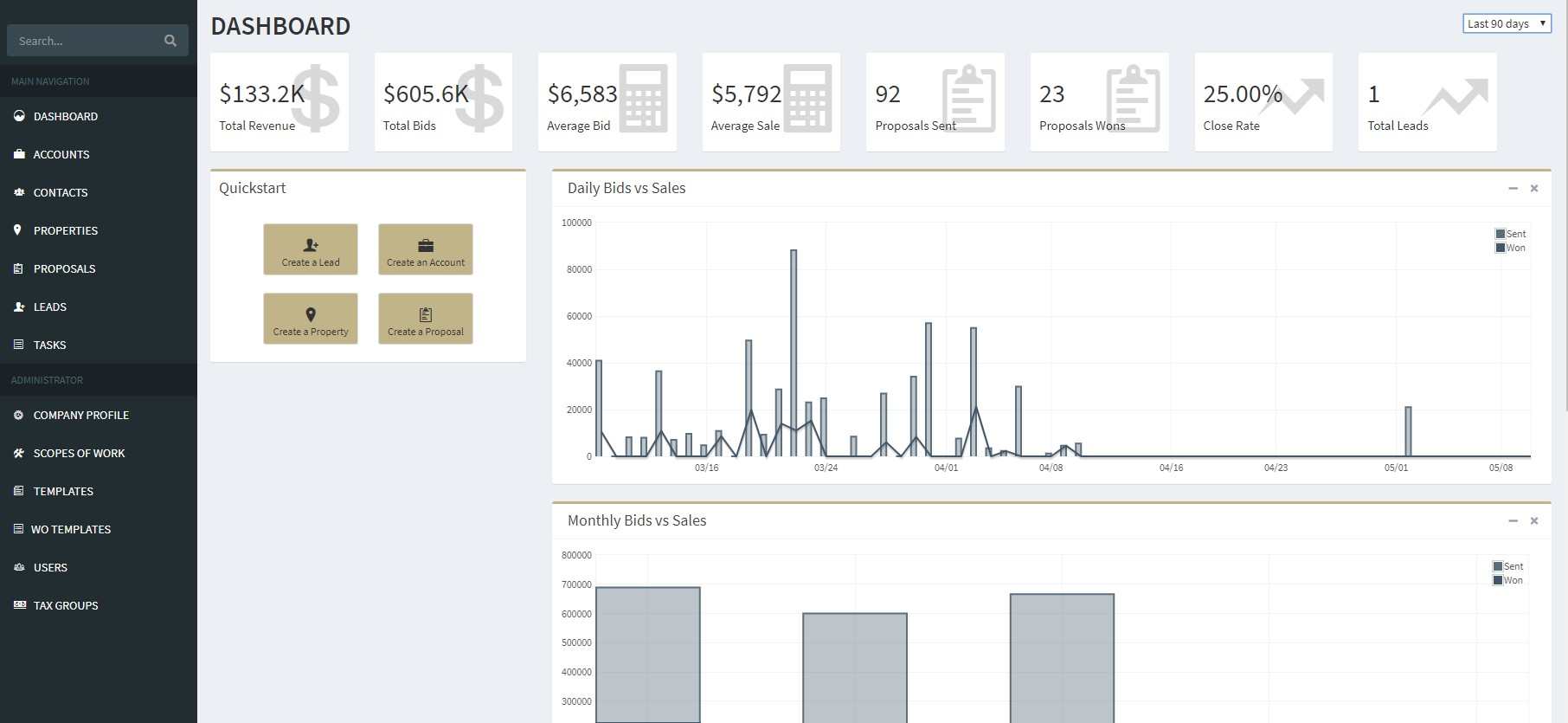
Task: Click the search magnifier icon
Action: click(x=170, y=41)
